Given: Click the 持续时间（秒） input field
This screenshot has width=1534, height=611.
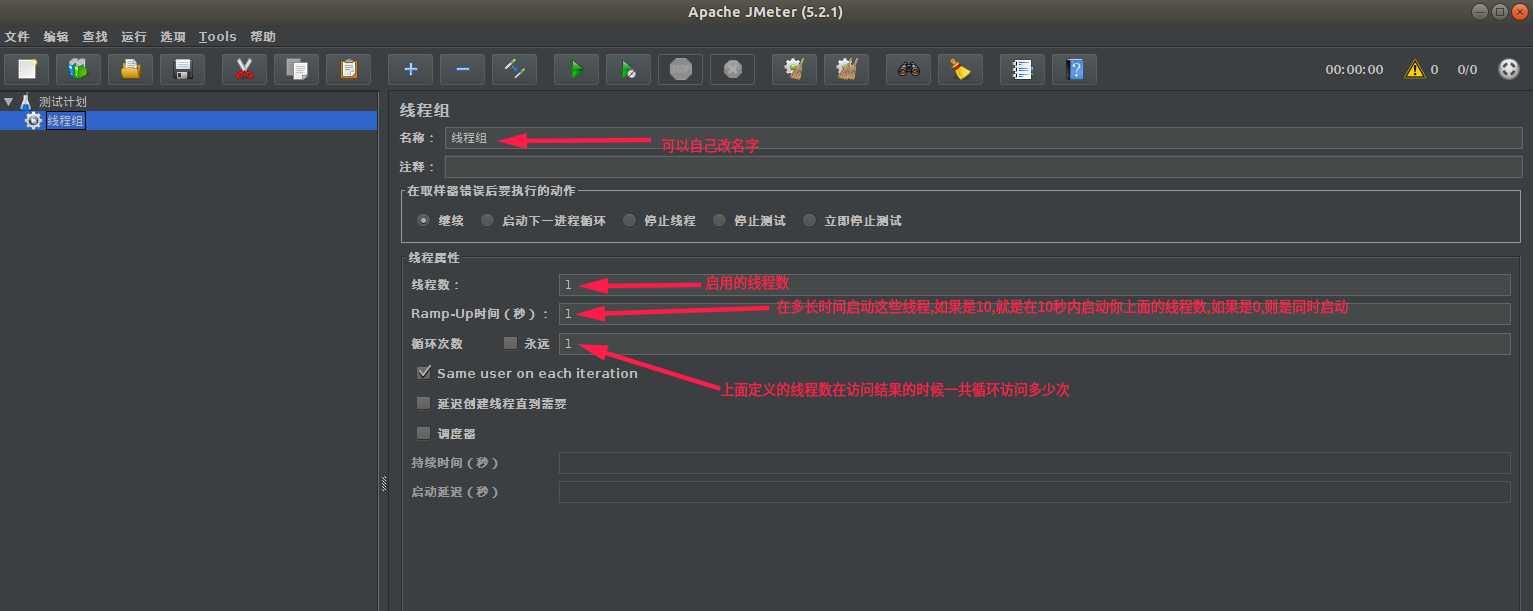Looking at the screenshot, I should click(1034, 463).
